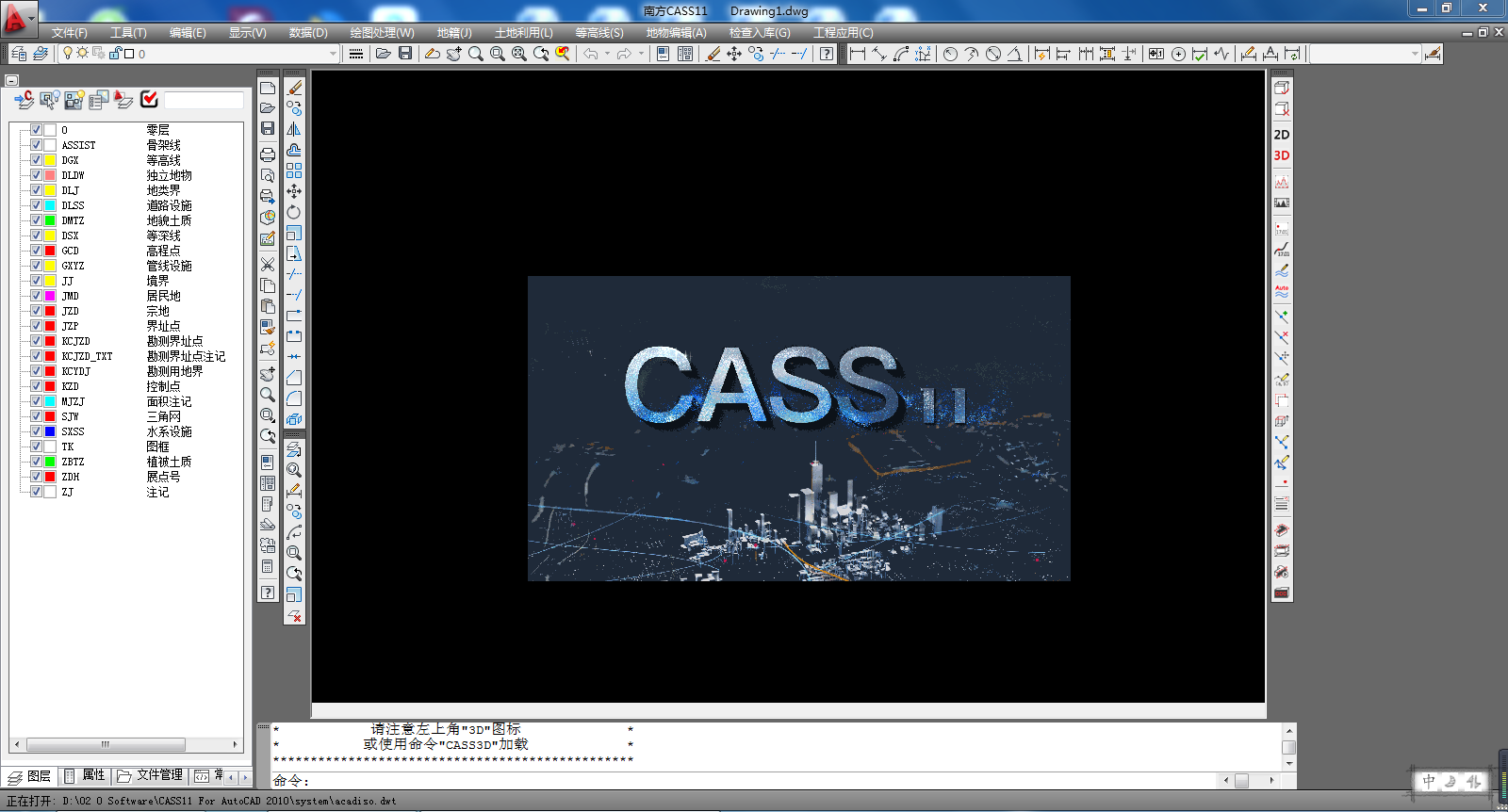Toggle visibility checkbox for KZD layer
The height and width of the screenshot is (812, 1508).
[36, 386]
